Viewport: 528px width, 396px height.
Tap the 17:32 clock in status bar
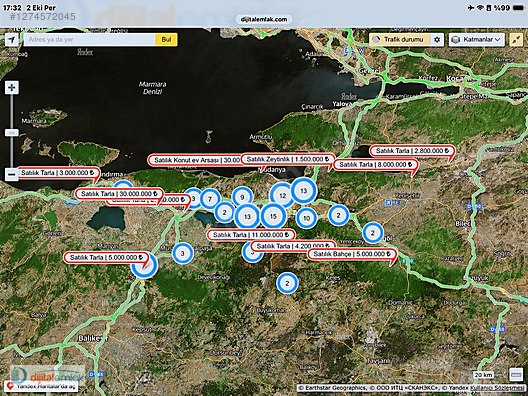coord(12,7)
